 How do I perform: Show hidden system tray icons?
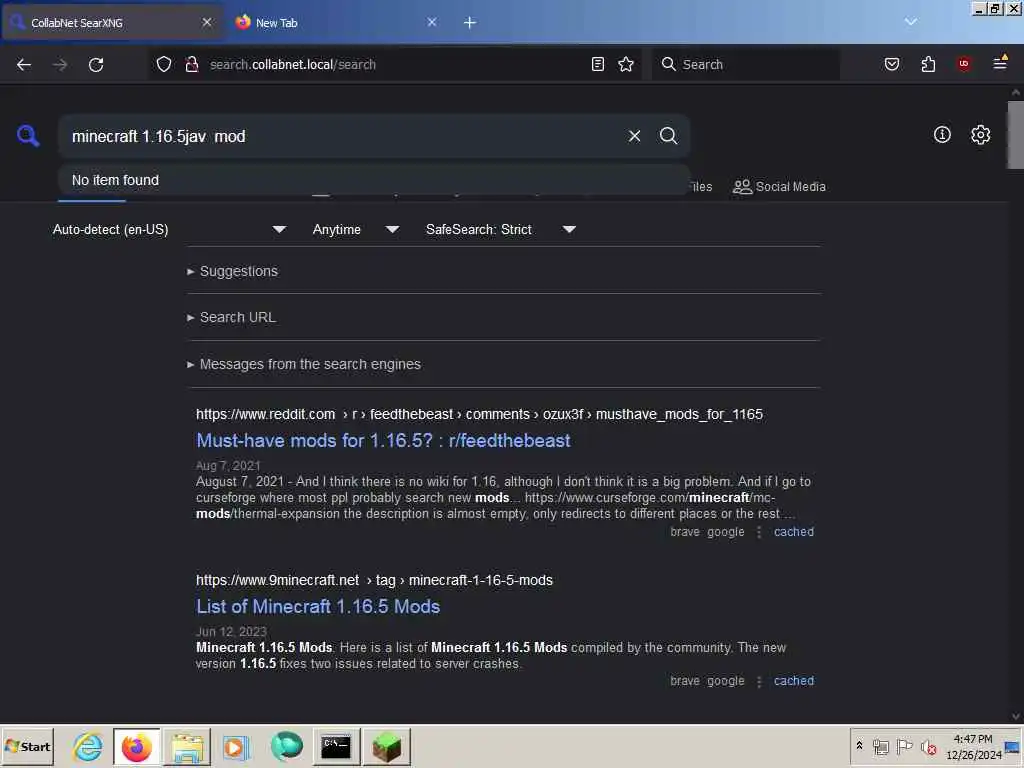click(x=859, y=746)
